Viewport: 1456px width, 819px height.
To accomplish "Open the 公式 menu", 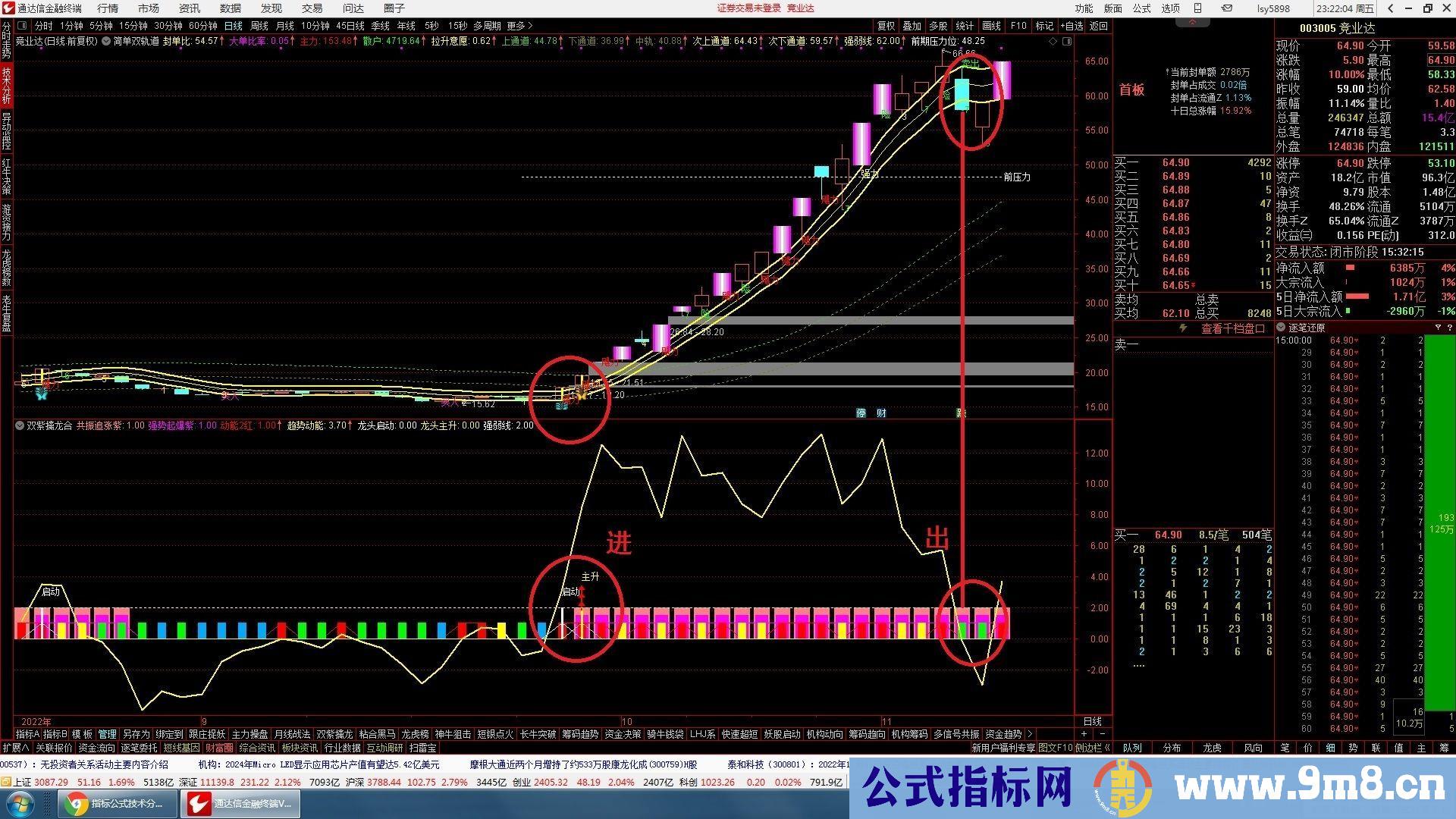I will point(1142,8).
